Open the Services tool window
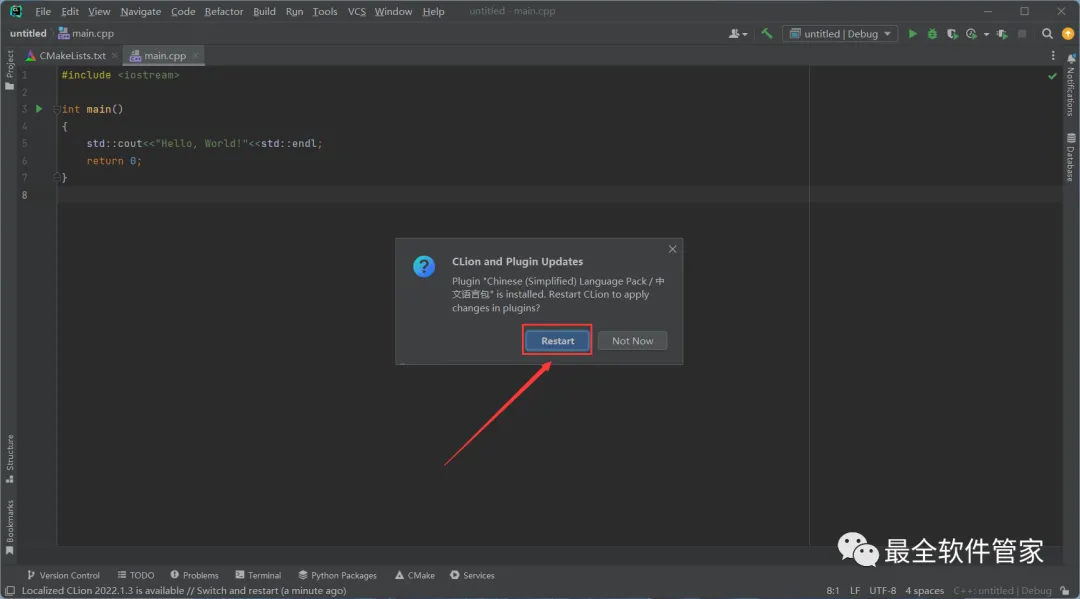The height and width of the screenshot is (599, 1080). coord(472,576)
